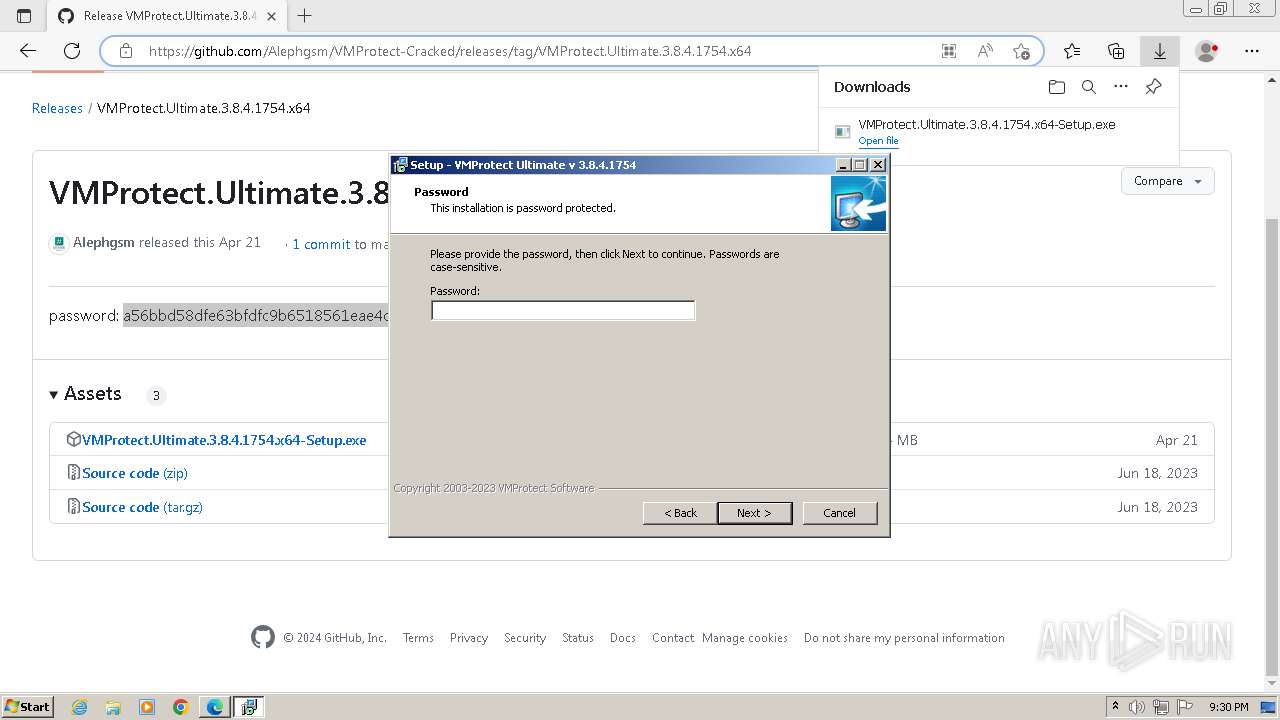Screen dimensions: 1280x720
Task: Add this page to favorites star
Action: pyautogui.click(x=1021, y=51)
